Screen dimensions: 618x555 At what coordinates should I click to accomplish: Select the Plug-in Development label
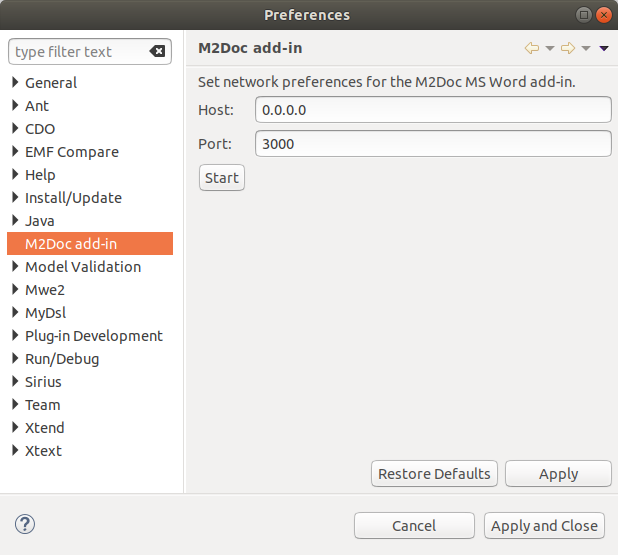pos(94,336)
